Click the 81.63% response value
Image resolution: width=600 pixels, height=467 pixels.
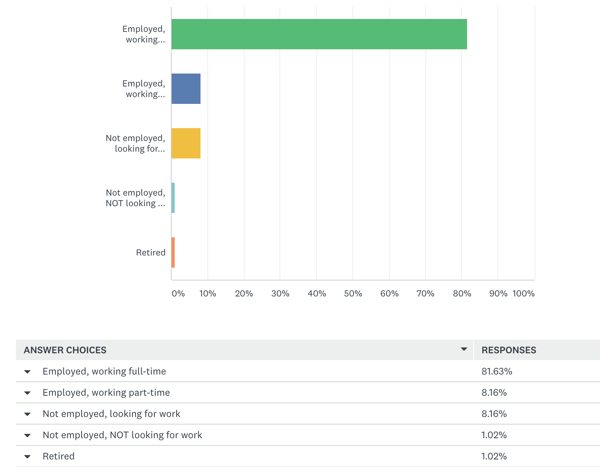(496, 372)
